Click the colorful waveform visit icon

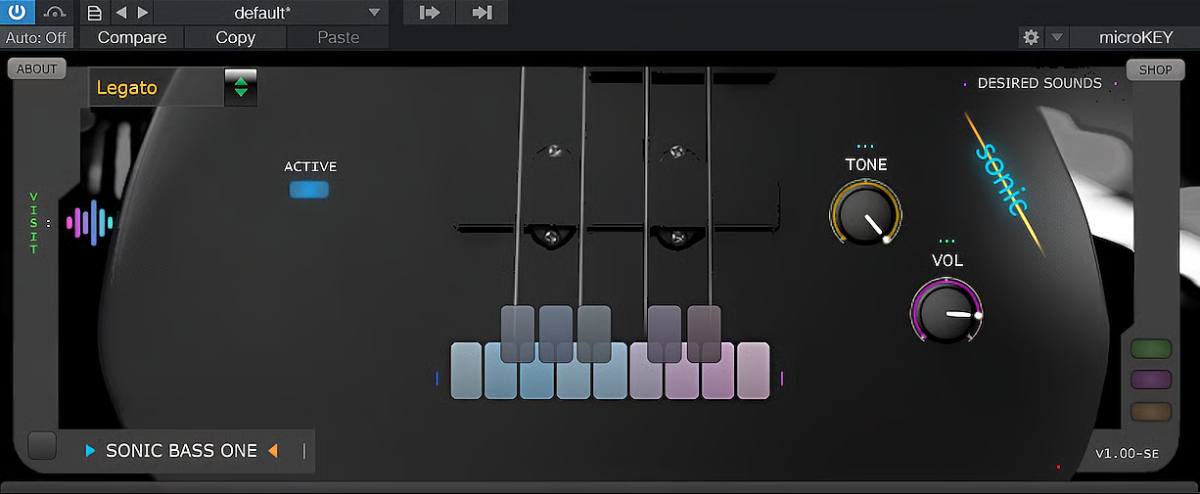(x=90, y=222)
